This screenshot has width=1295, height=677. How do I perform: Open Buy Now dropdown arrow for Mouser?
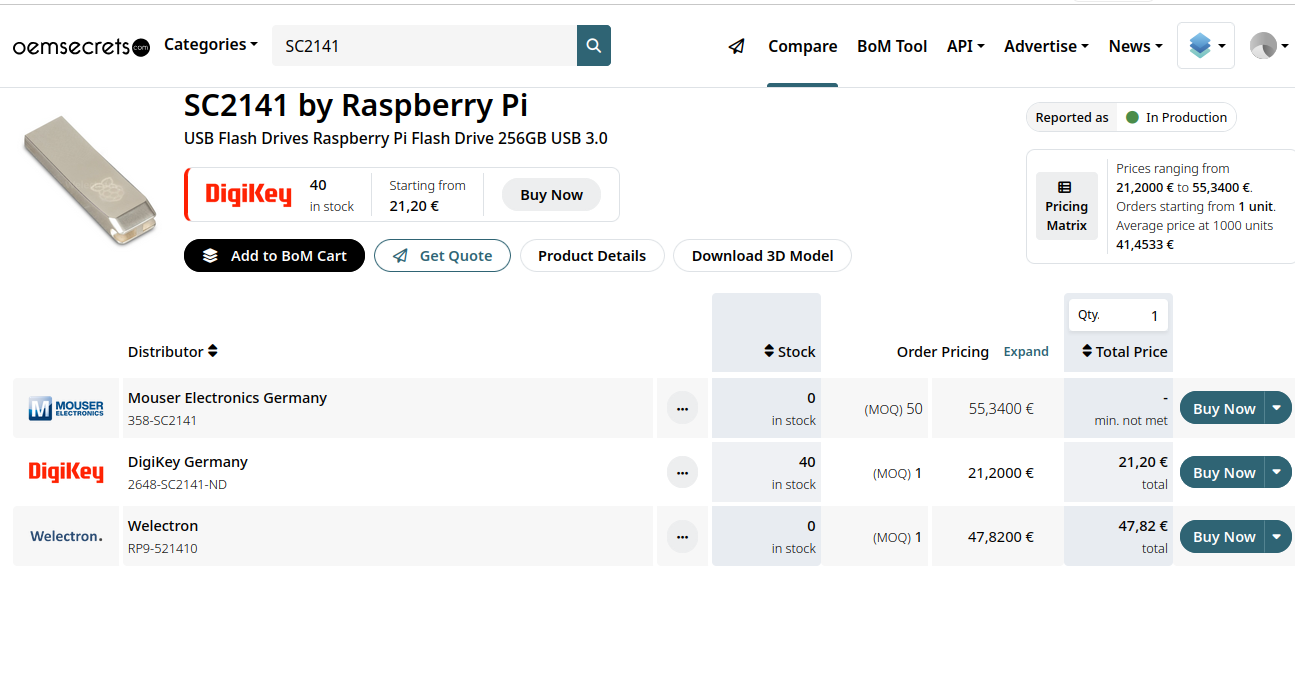1277,408
